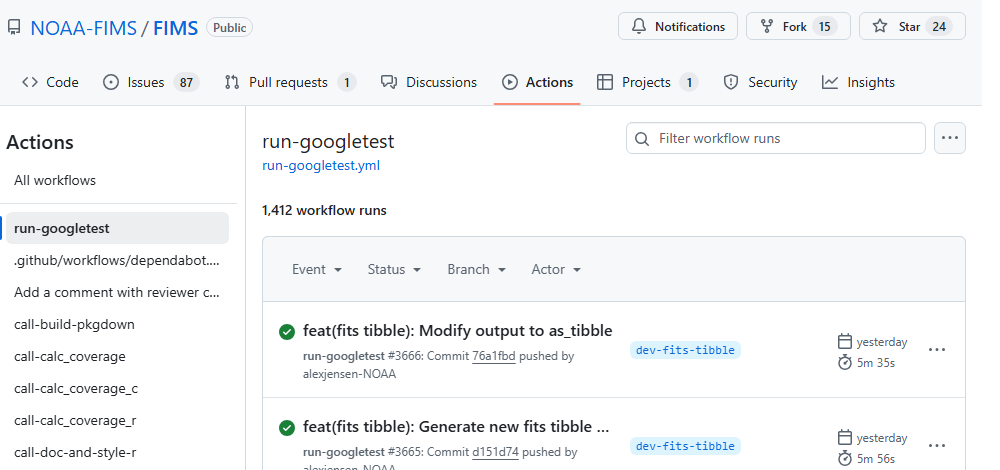Screen dimensions: 1000x470
Task: Open run 'Modify output to as_tibble'
Action: (458, 331)
